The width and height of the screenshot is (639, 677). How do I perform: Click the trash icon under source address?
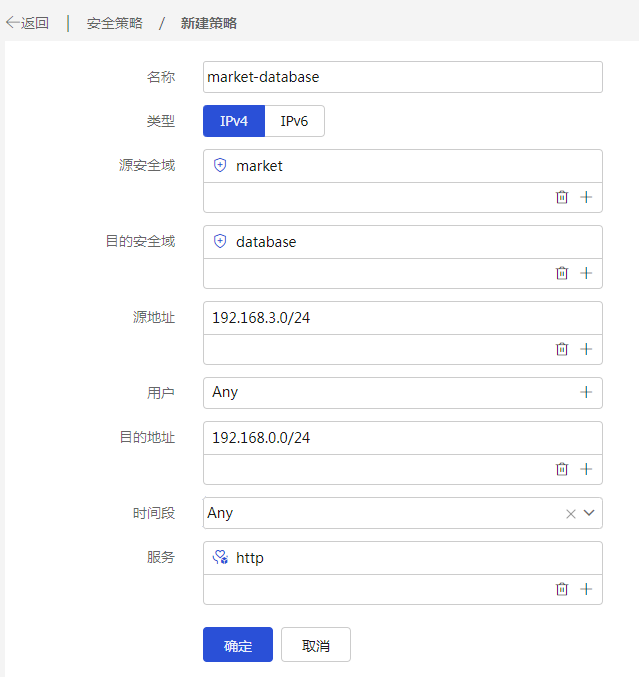(x=562, y=349)
